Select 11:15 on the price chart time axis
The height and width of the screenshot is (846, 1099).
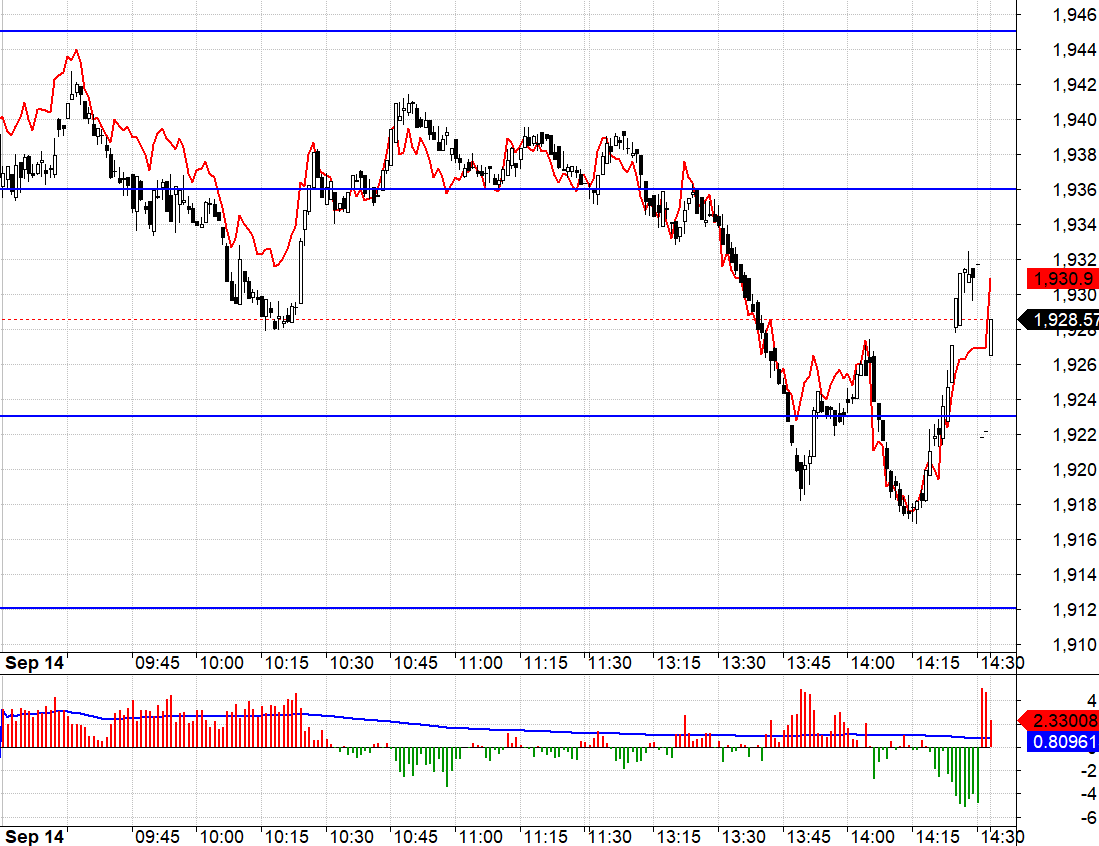point(545,663)
